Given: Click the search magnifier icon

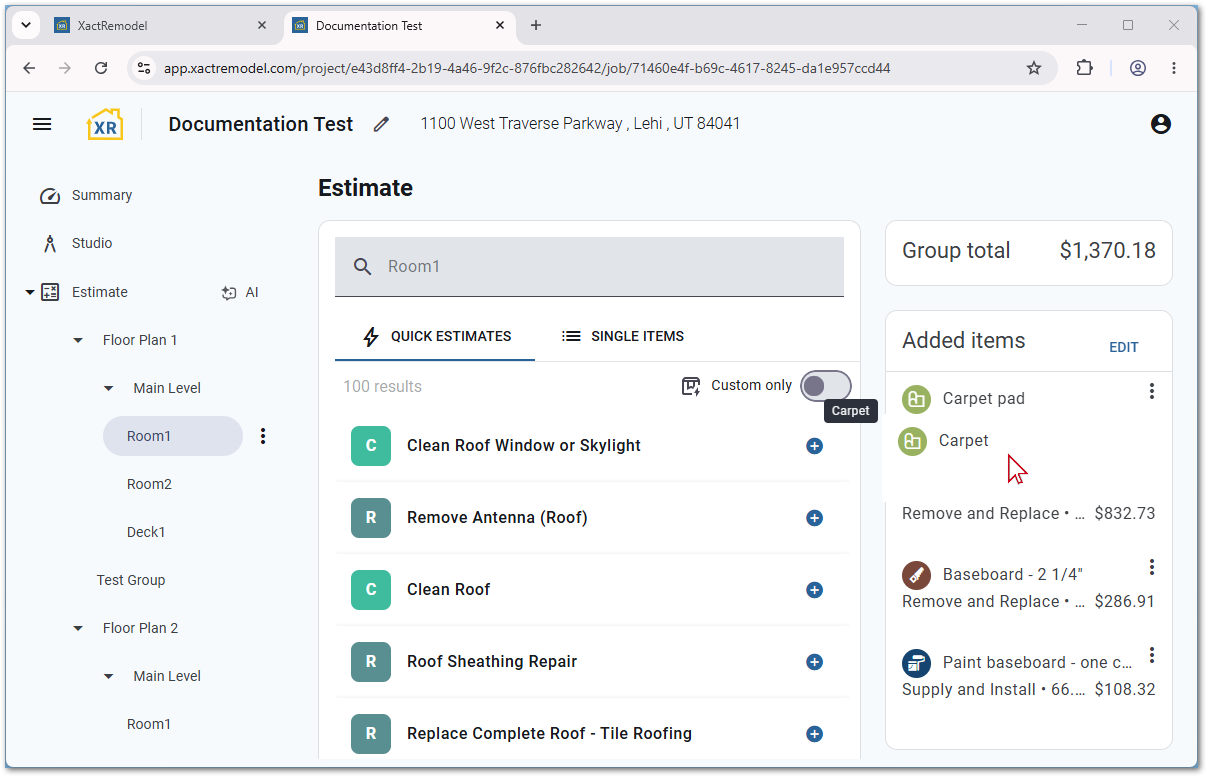Looking at the screenshot, I should click(363, 266).
